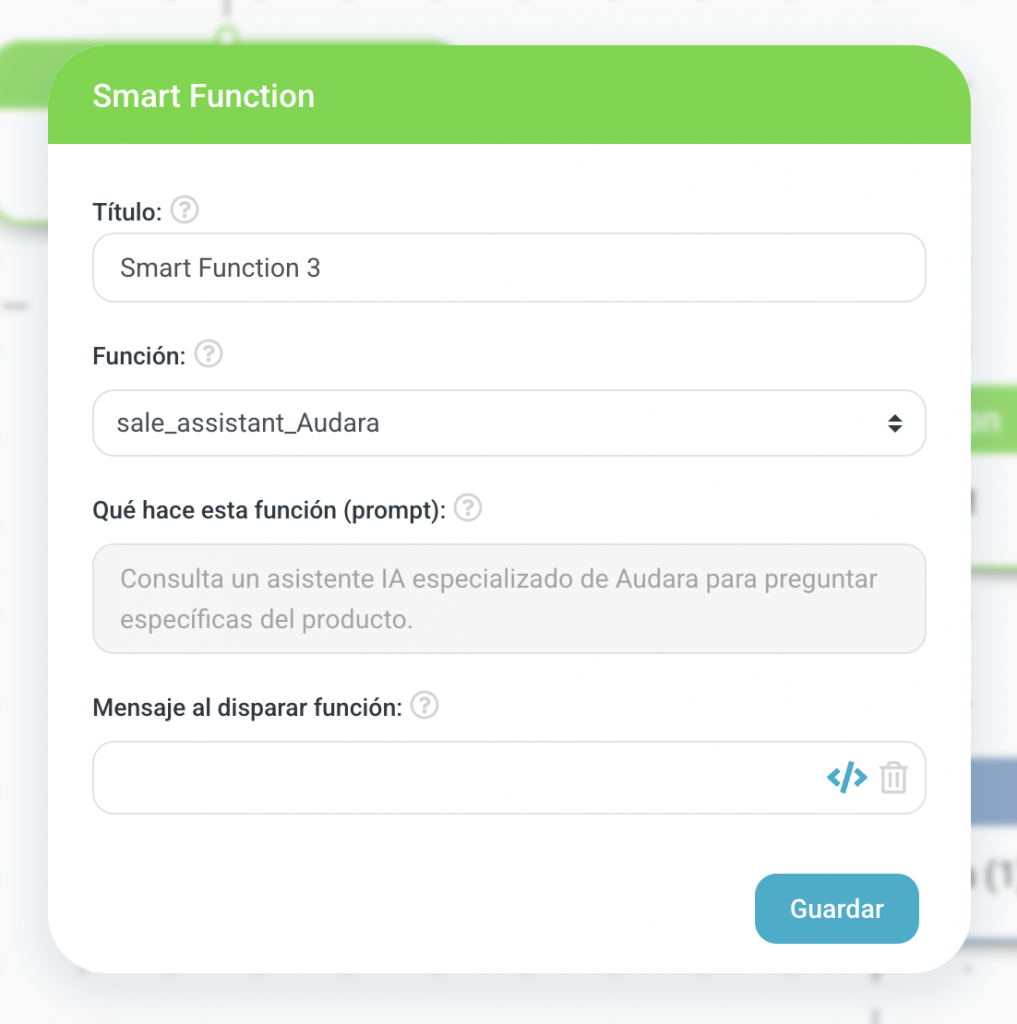Image resolution: width=1017 pixels, height=1024 pixels.
Task: Click the greyed-out prompt description text area
Action: click(x=508, y=598)
